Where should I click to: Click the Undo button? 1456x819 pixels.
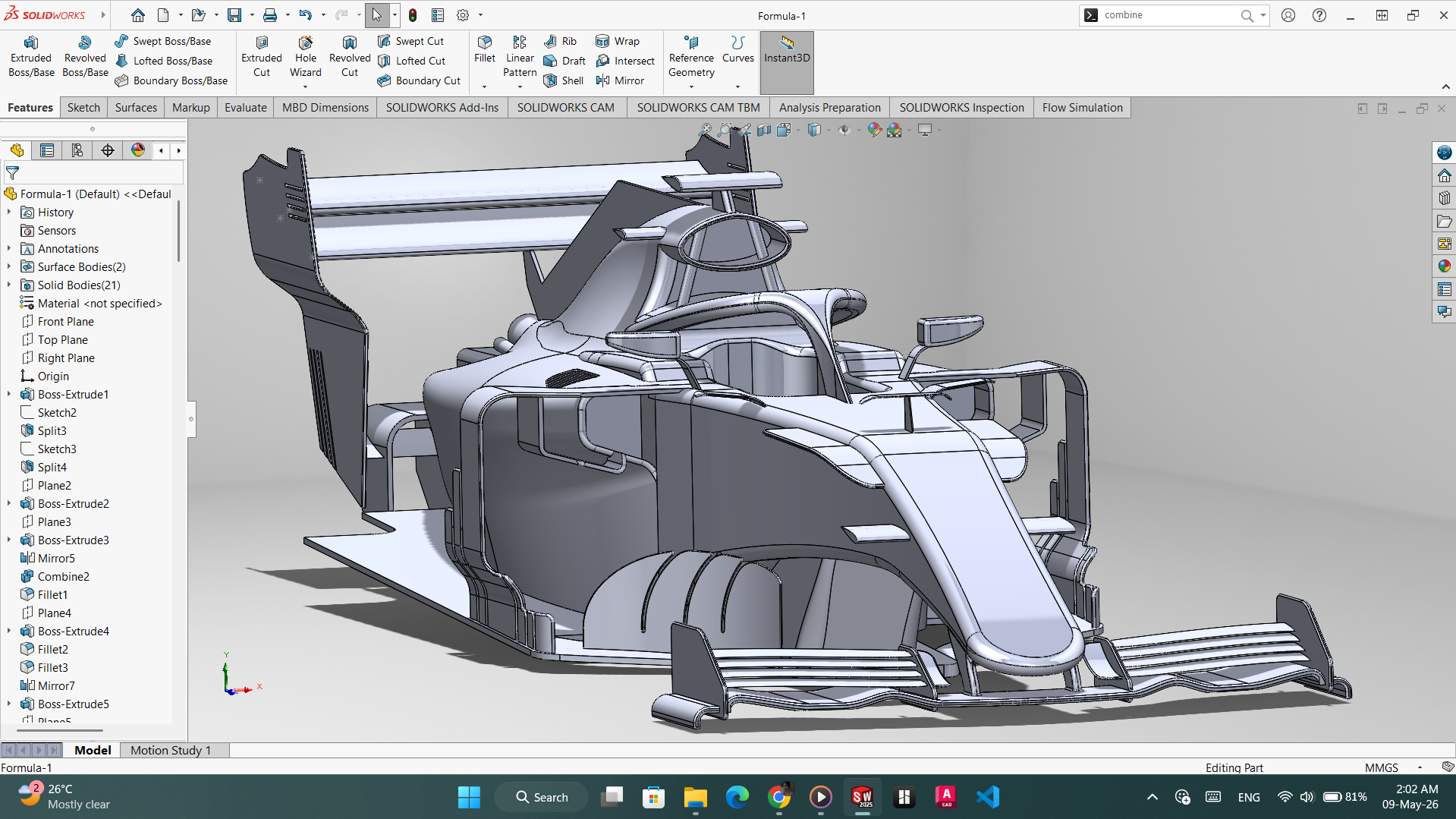point(305,15)
